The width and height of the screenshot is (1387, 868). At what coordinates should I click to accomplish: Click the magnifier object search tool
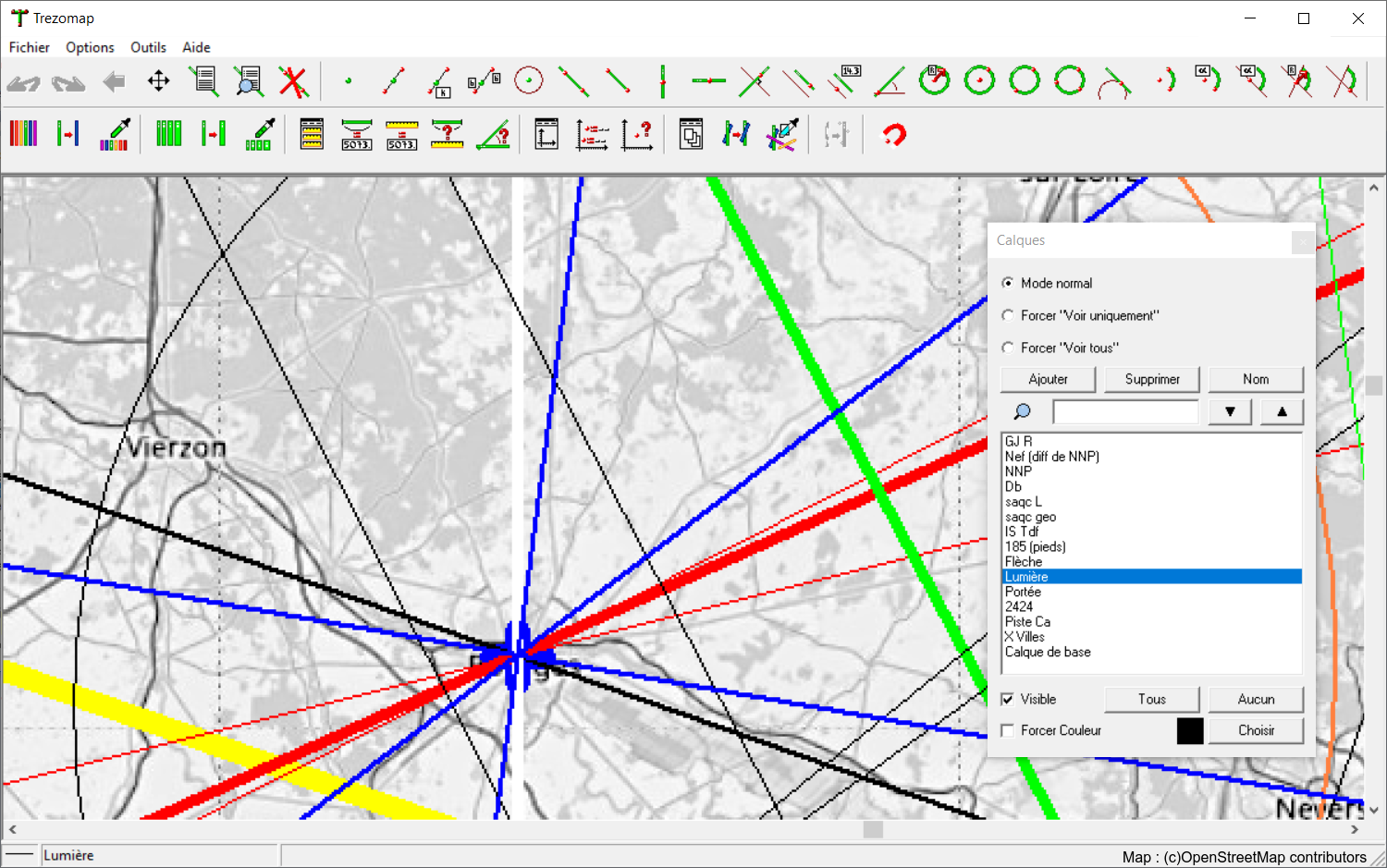pyautogui.click(x=248, y=81)
